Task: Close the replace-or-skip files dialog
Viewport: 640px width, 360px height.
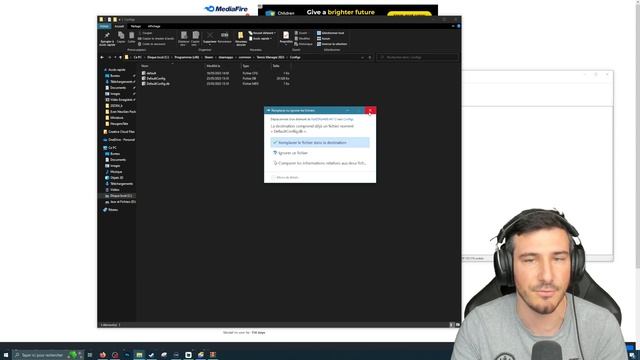Action: 370,111
